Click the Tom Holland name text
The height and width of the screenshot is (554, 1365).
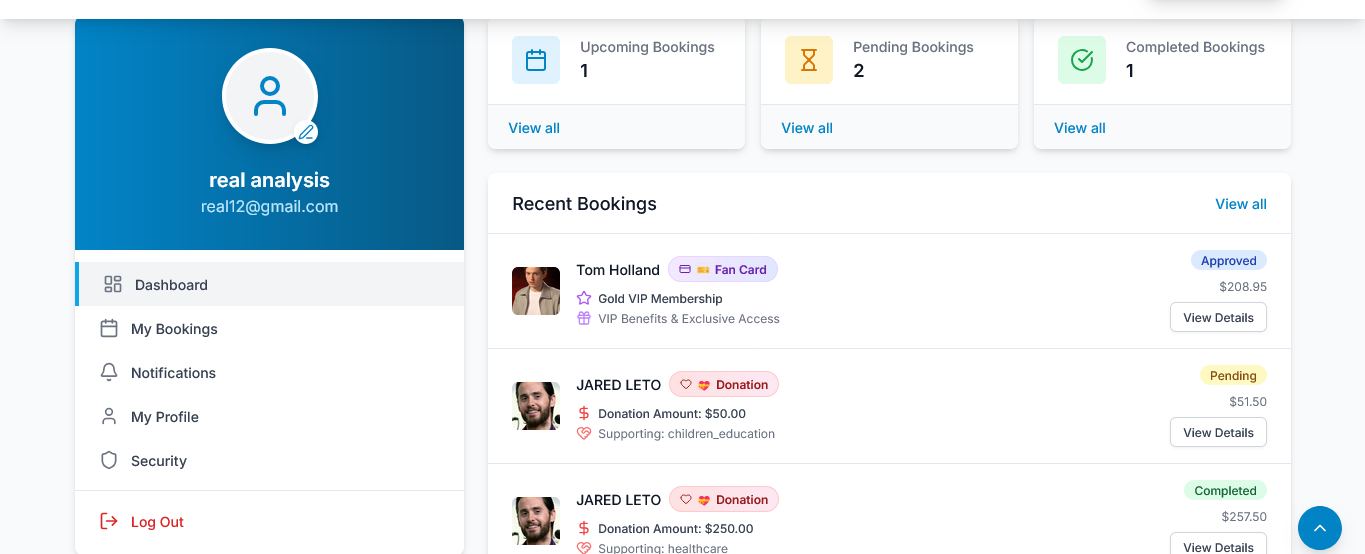[x=618, y=270]
